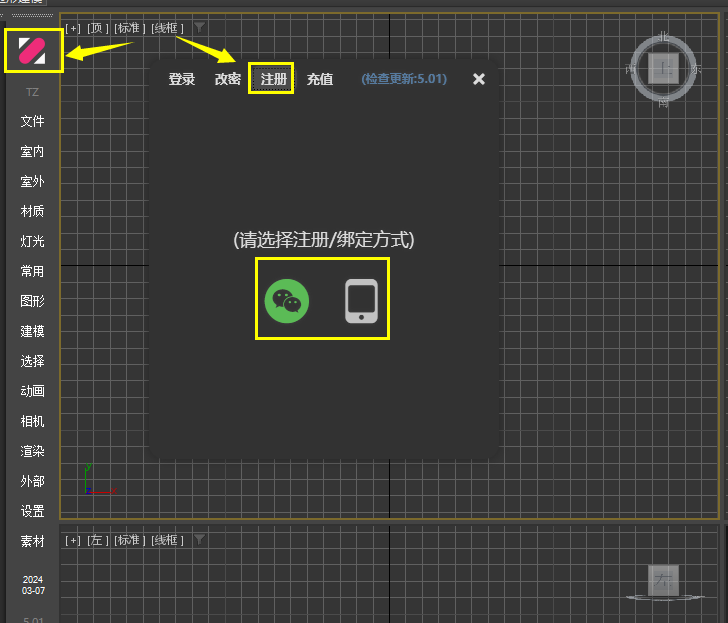The height and width of the screenshot is (623, 728).
Task: Open the 室内 sidebar menu
Action: (32, 151)
